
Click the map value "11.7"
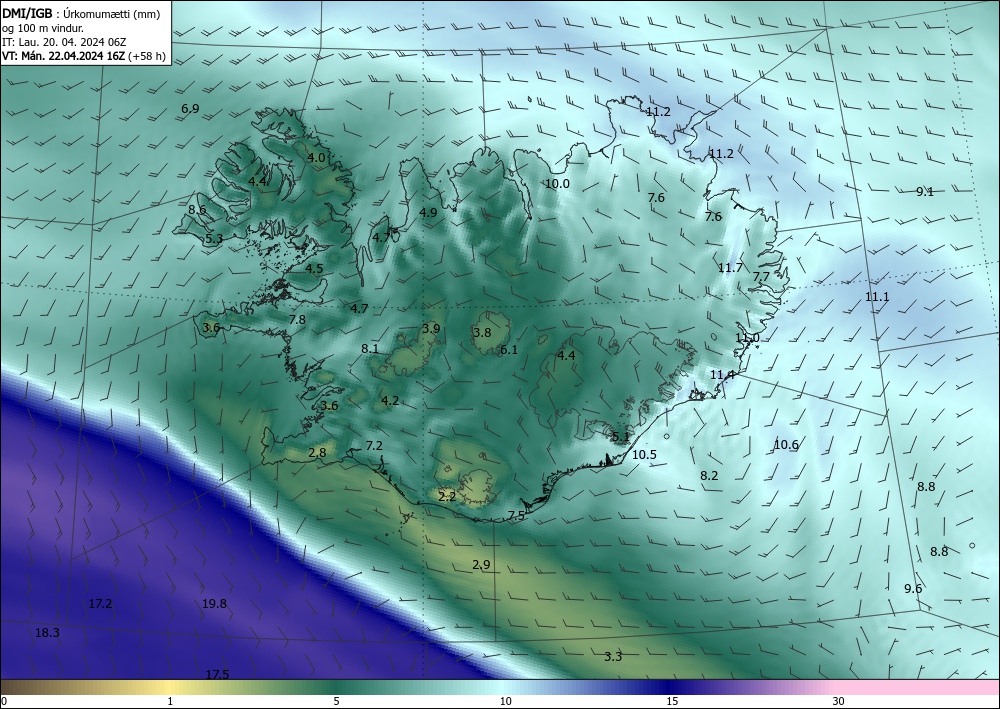pos(730,267)
